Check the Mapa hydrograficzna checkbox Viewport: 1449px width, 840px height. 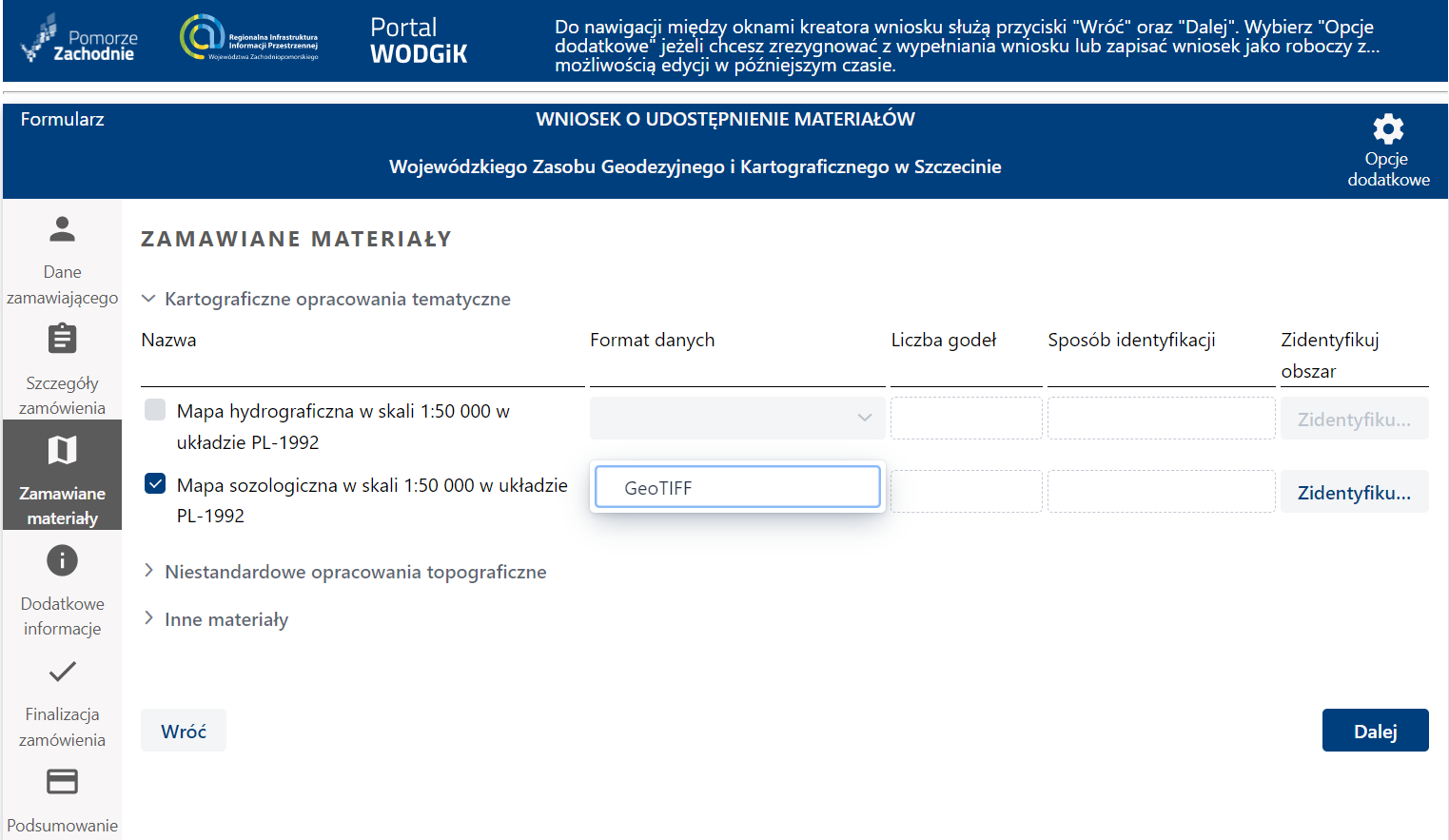154,410
